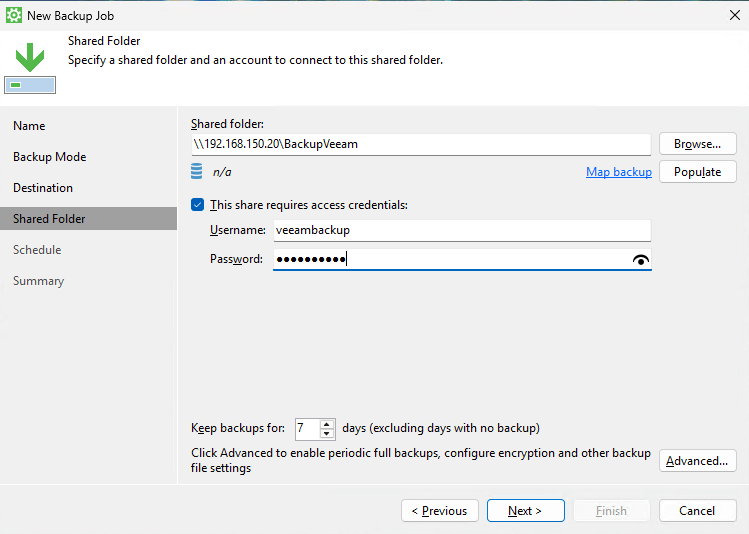Go back using < Previous button
This screenshot has height=534, width=749.
439,511
